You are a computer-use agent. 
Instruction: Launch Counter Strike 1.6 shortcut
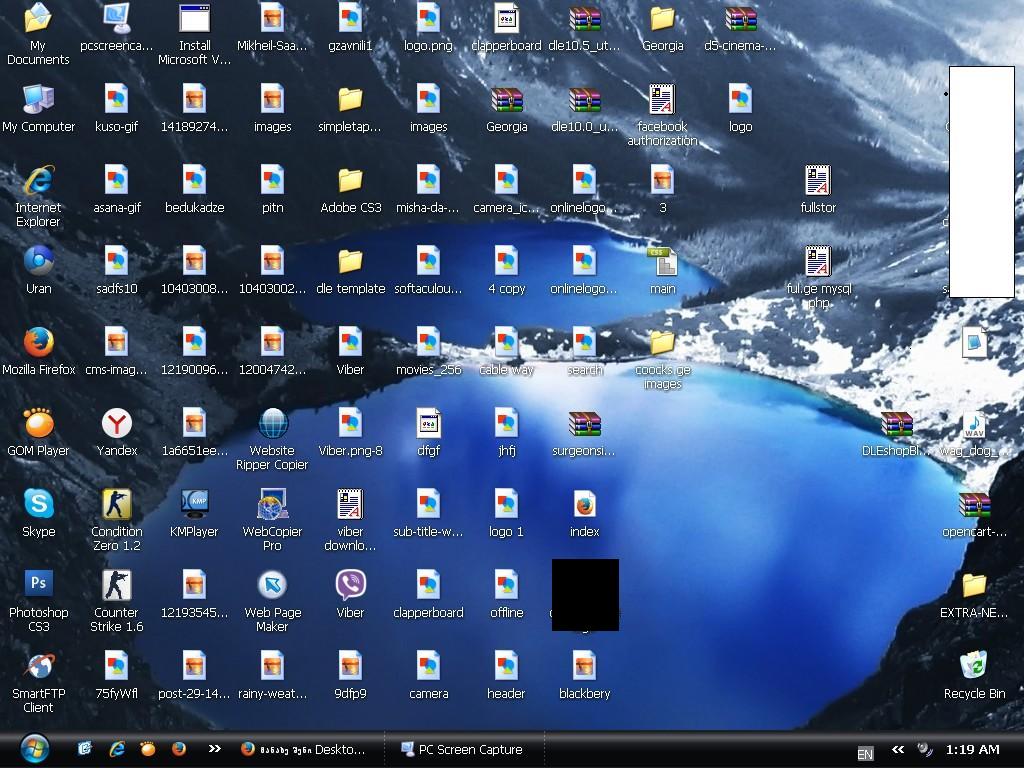click(x=117, y=586)
